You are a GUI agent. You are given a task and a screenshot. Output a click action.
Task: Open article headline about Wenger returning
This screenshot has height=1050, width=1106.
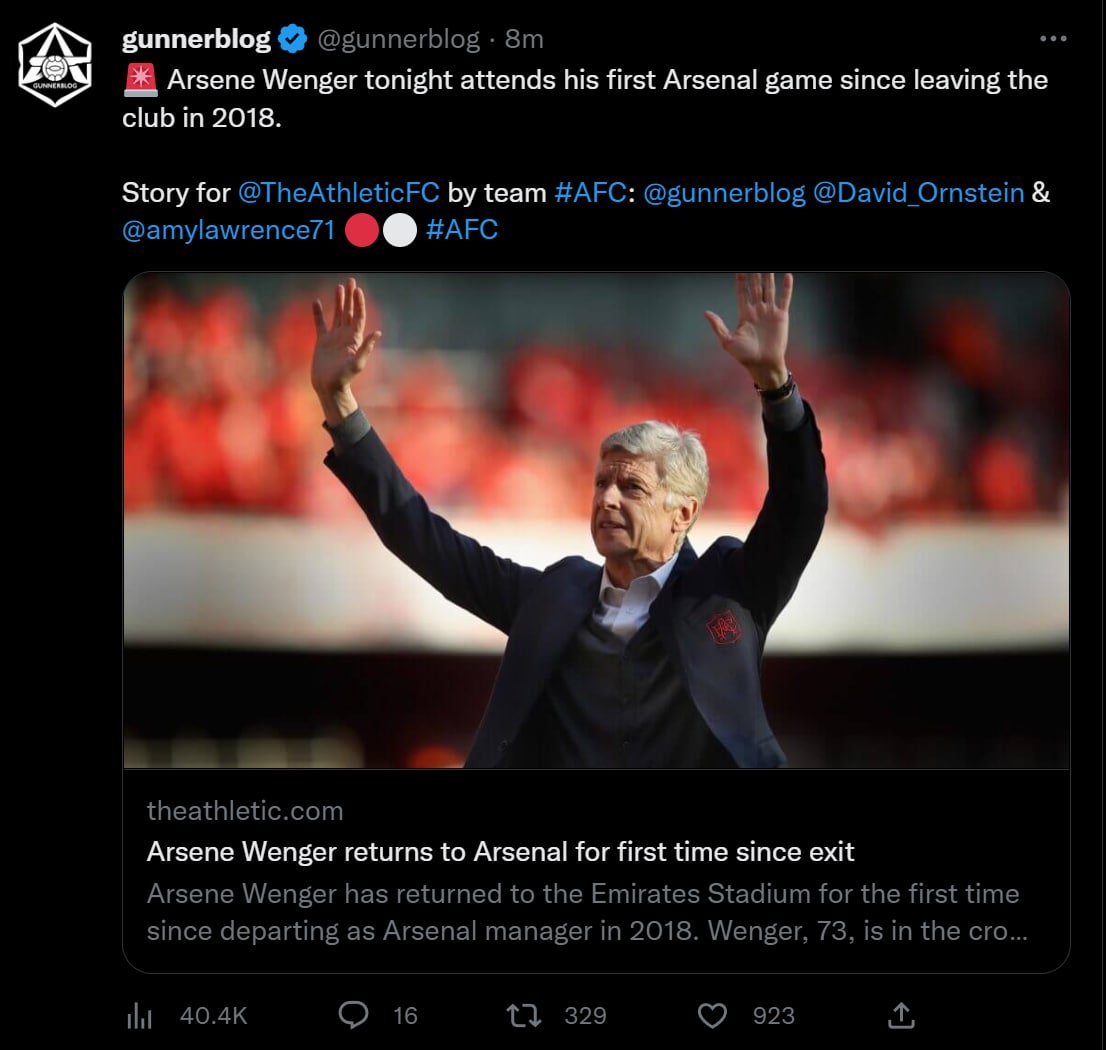[x=500, y=852]
